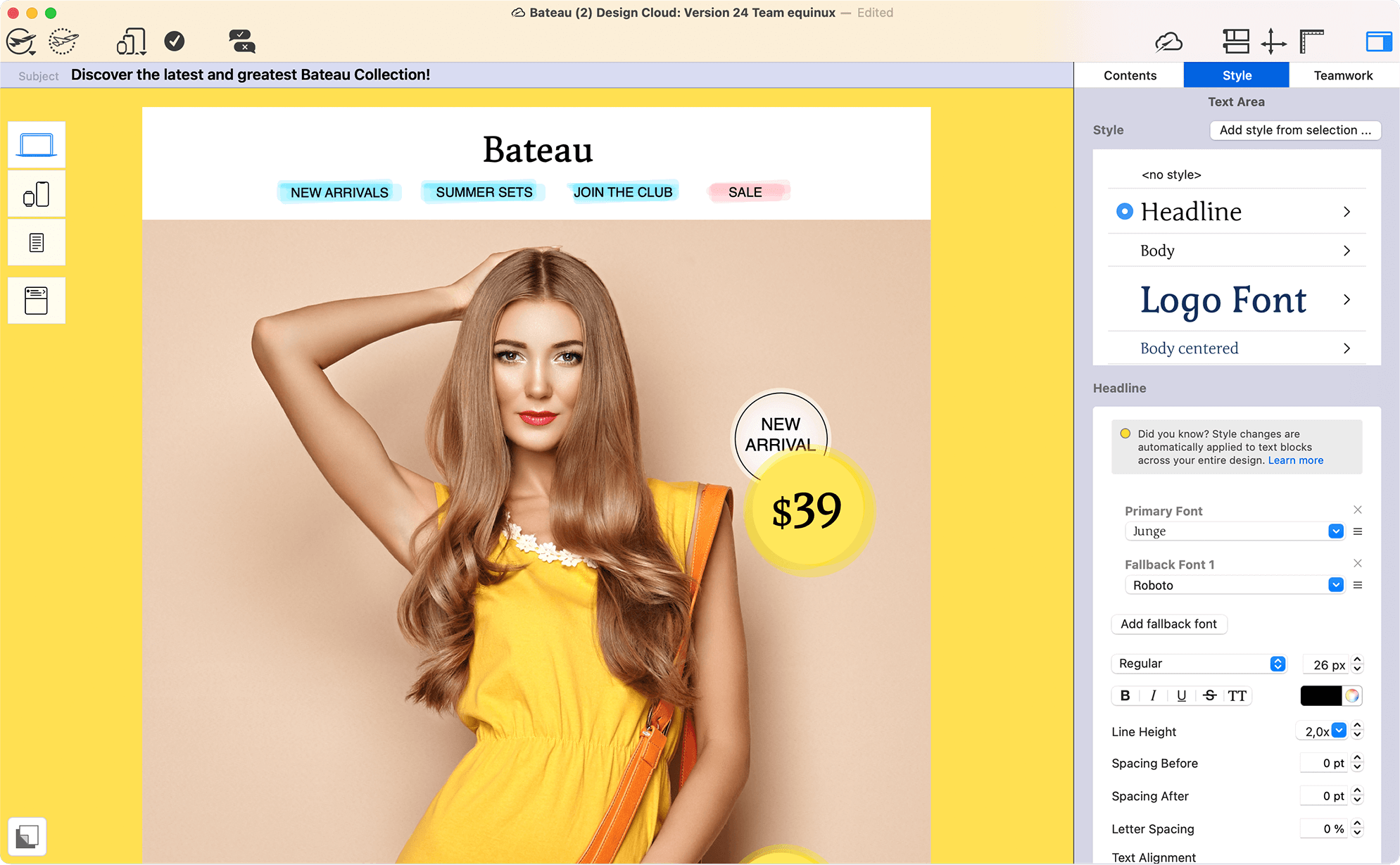The width and height of the screenshot is (1400, 865).
Task: Open the Learn more link
Action: (1296, 460)
